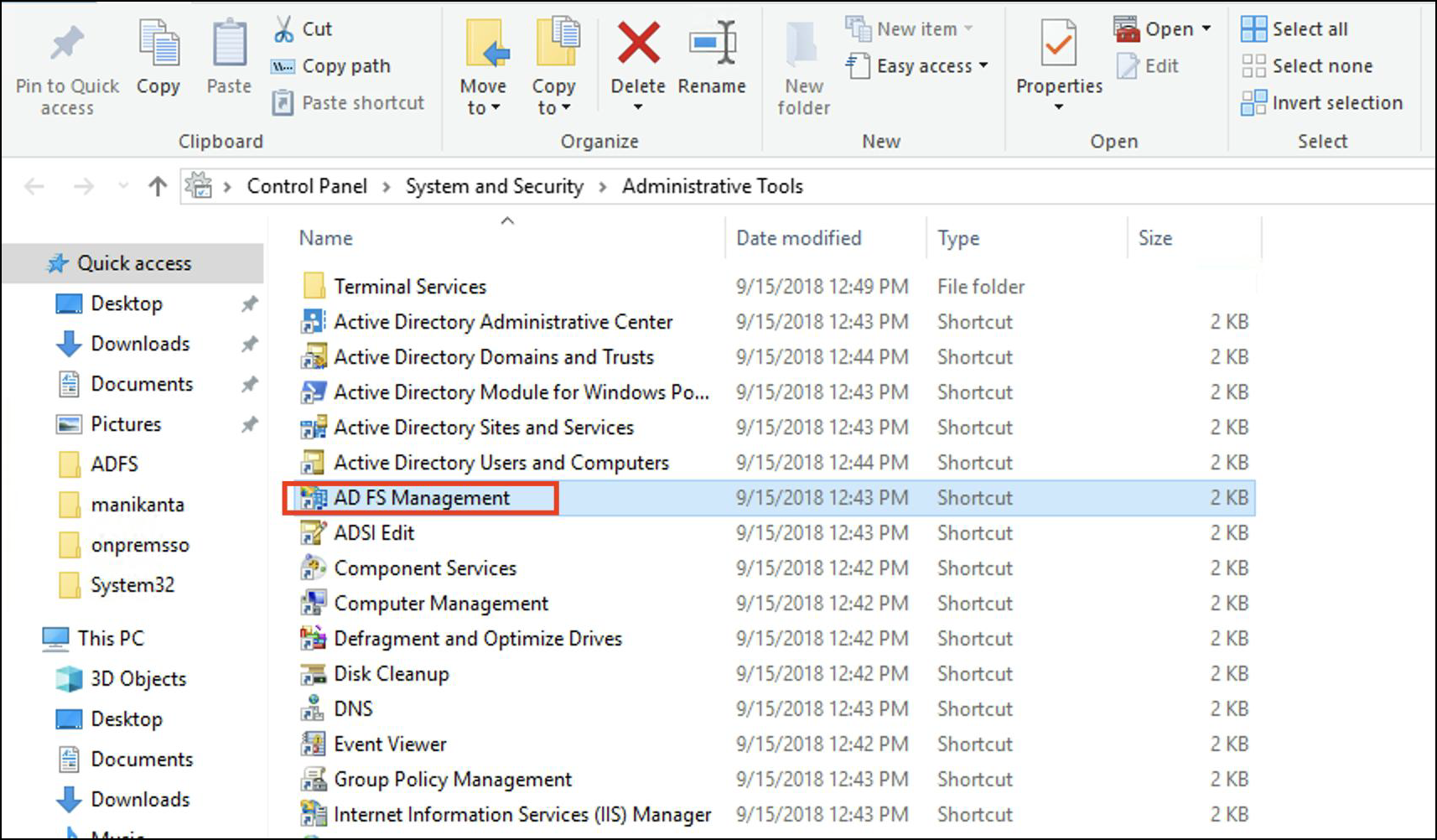The width and height of the screenshot is (1437, 840).
Task: Select the ADFS folder in sidebar
Action: point(114,464)
